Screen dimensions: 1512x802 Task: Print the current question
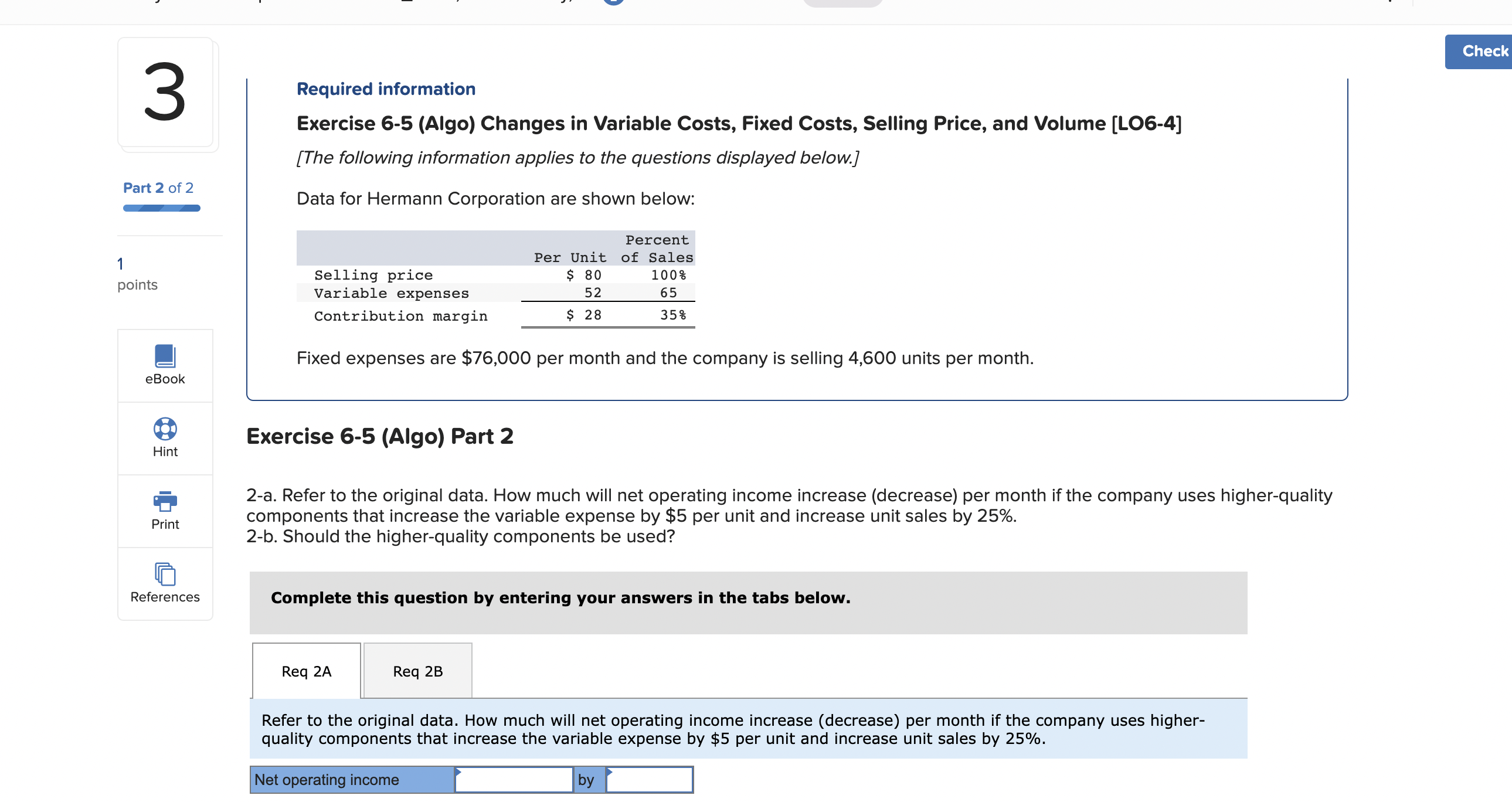164,511
